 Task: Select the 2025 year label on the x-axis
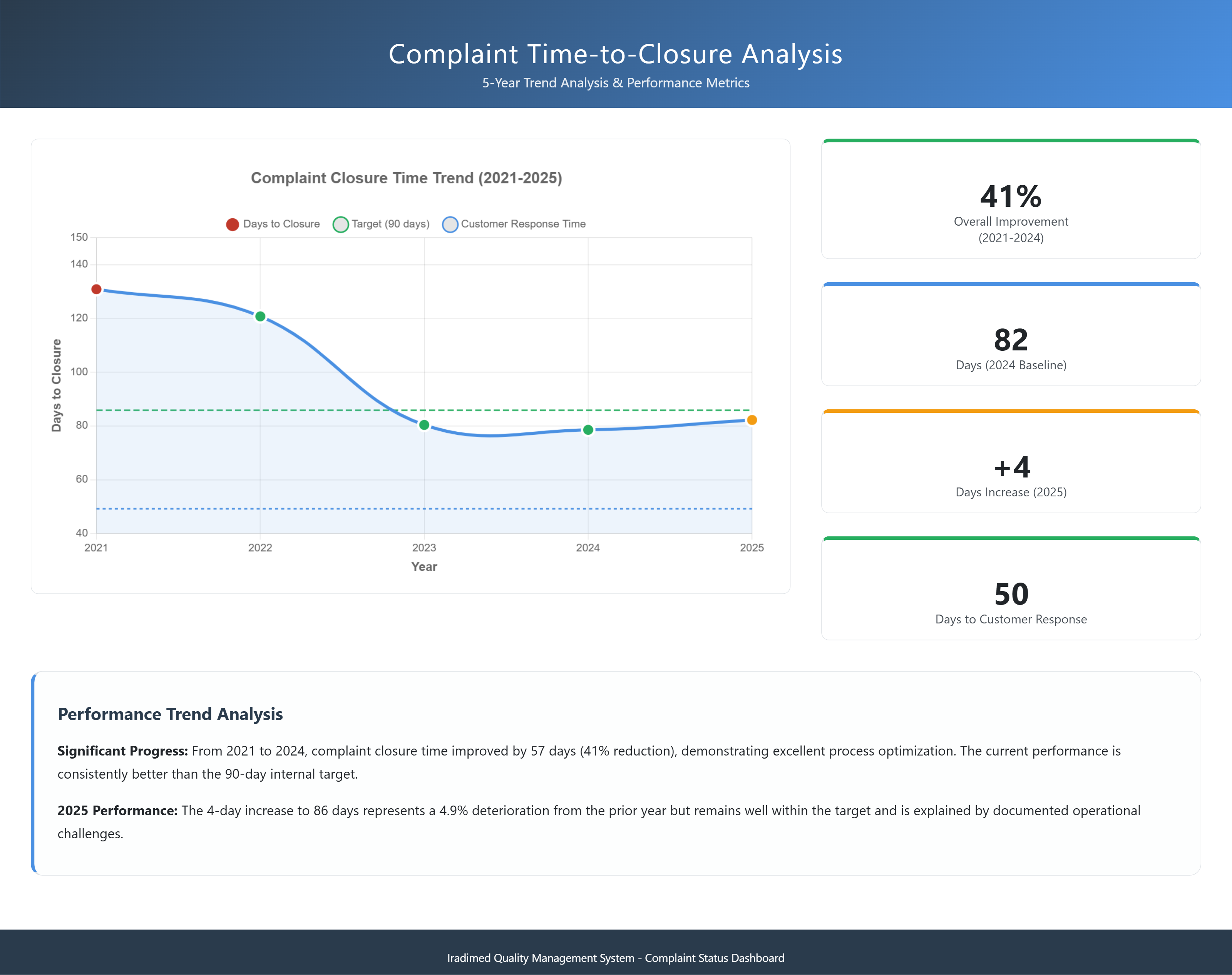click(752, 548)
